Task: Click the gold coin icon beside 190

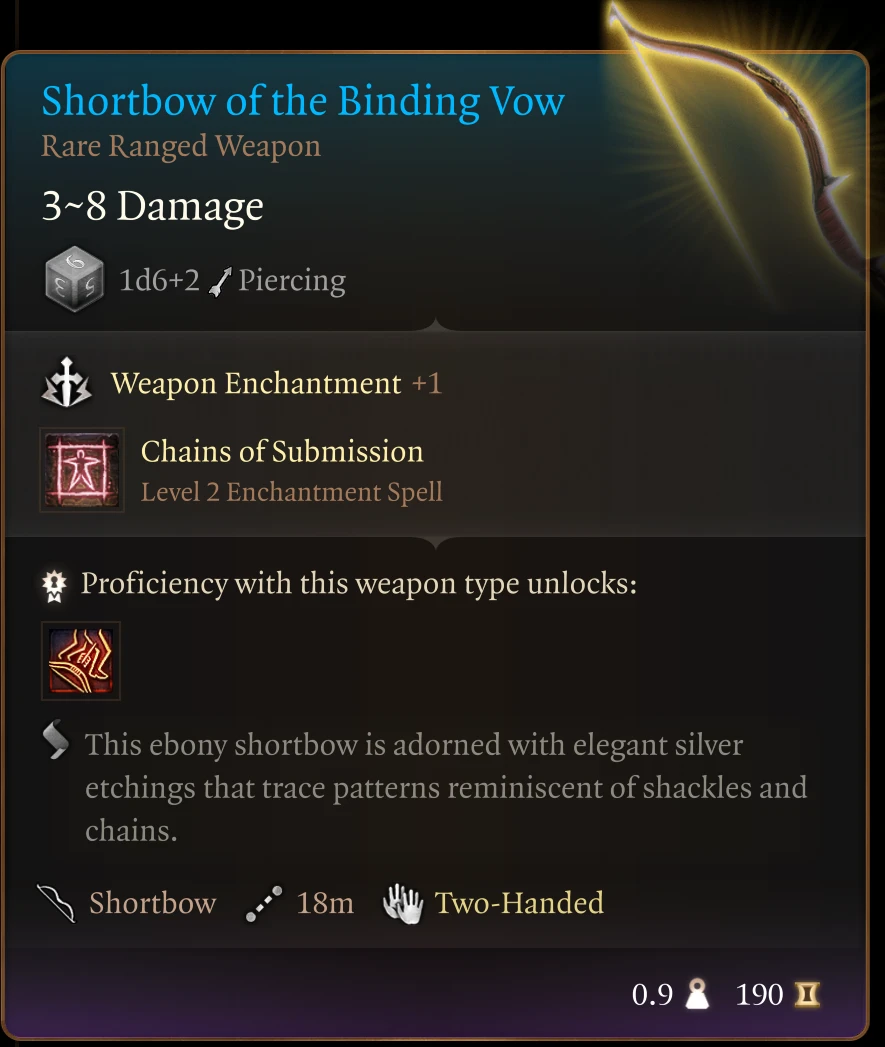Action: click(x=807, y=995)
